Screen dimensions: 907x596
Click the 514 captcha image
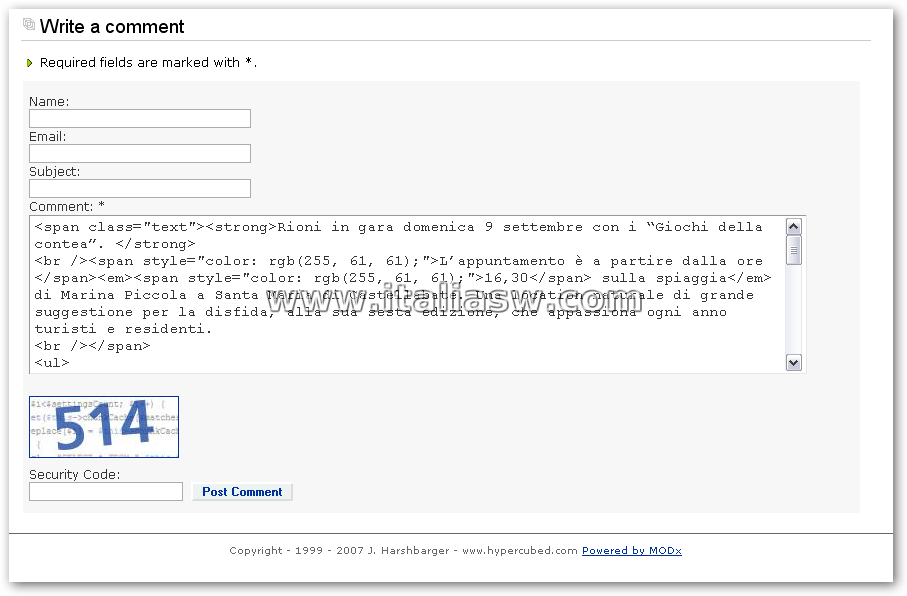(x=104, y=427)
